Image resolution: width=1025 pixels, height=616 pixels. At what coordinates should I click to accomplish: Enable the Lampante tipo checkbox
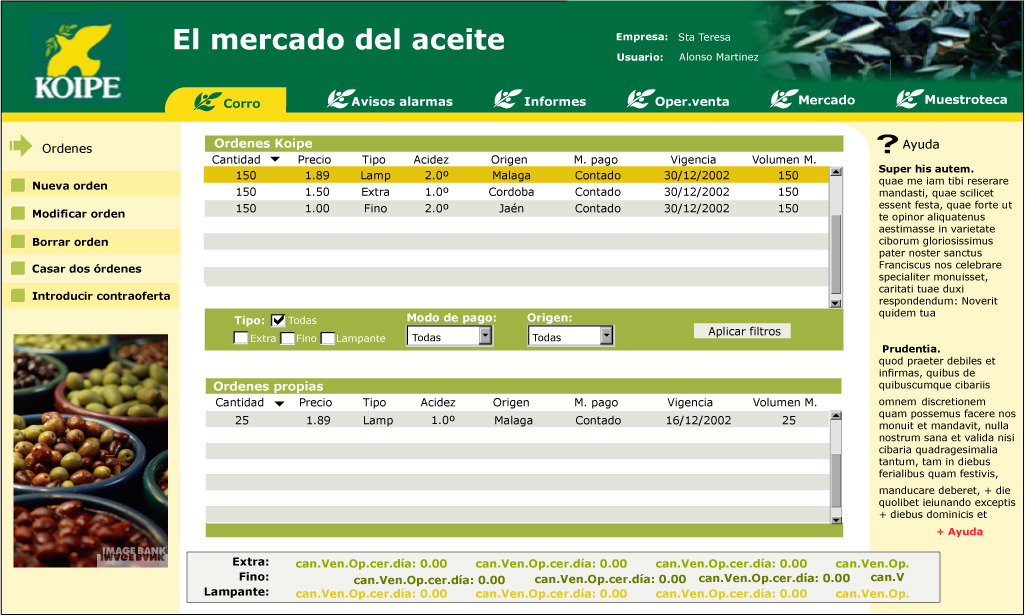point(328,337)
